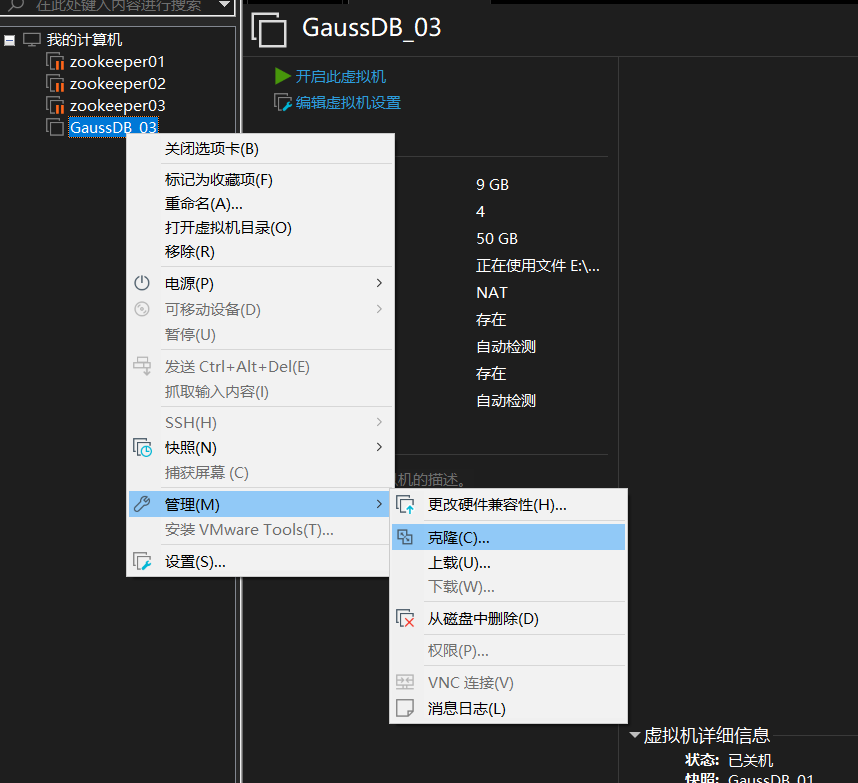Screen dimensions: 858x783
Task: Expand the SSH(H) submenu arrow
Action: pos(379,422)
